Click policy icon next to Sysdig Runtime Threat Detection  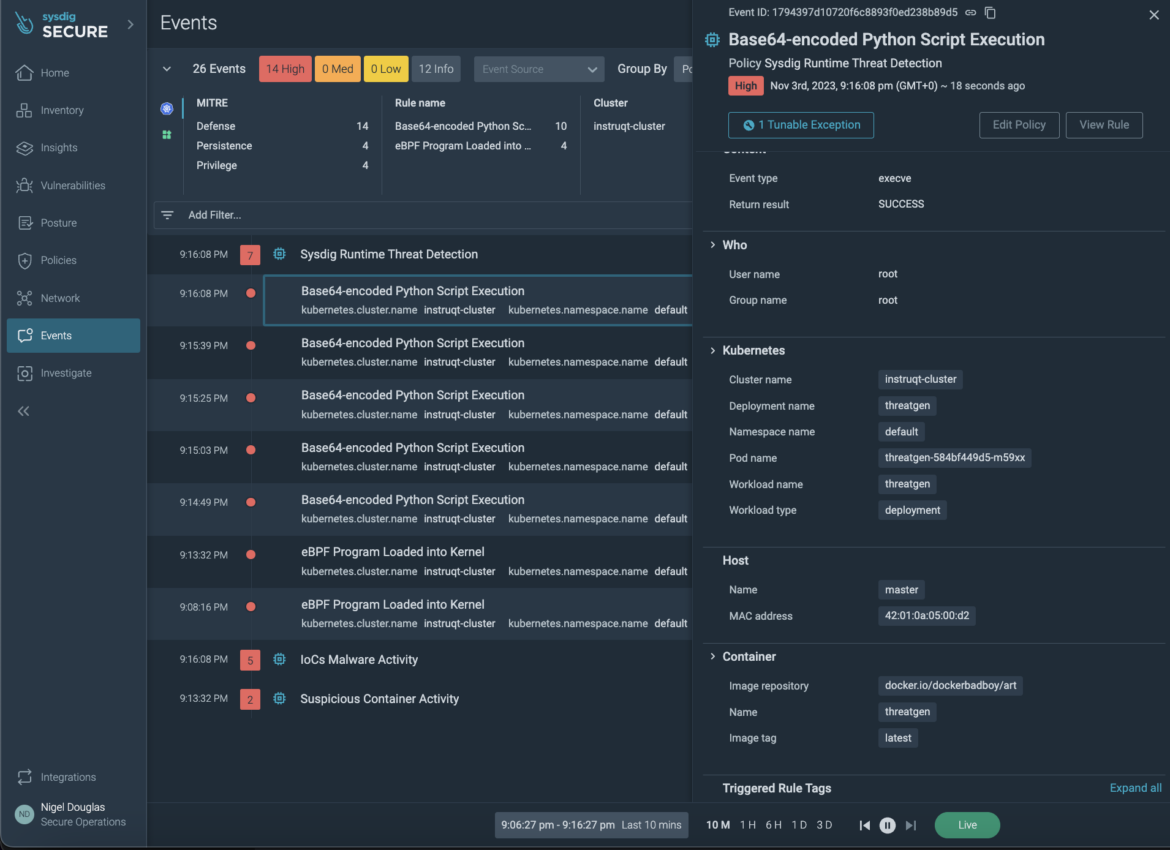click(x=279, y=254)
